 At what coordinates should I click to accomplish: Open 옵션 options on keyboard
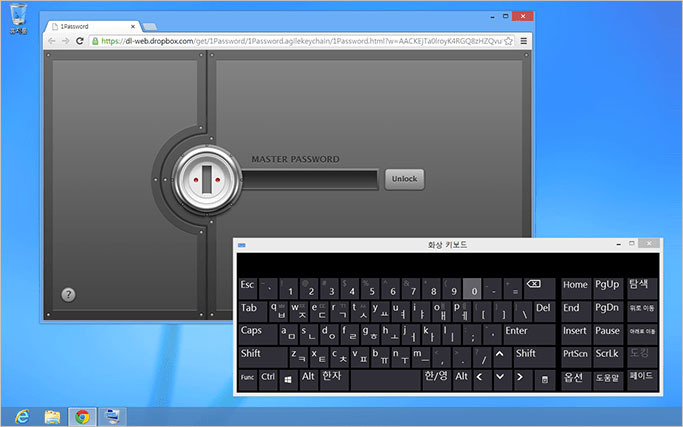click(x=576, y=380)
